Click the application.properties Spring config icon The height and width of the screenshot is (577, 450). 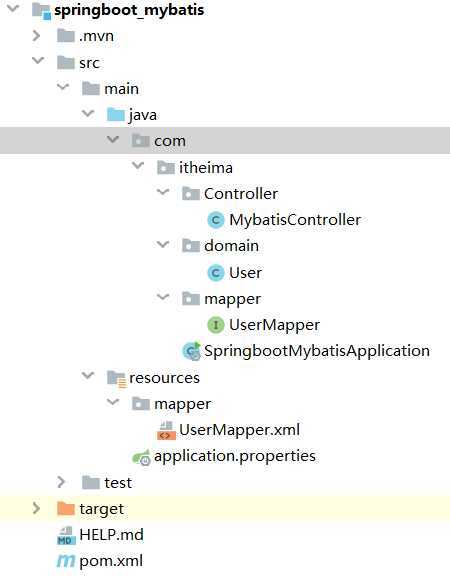(141, 457)
